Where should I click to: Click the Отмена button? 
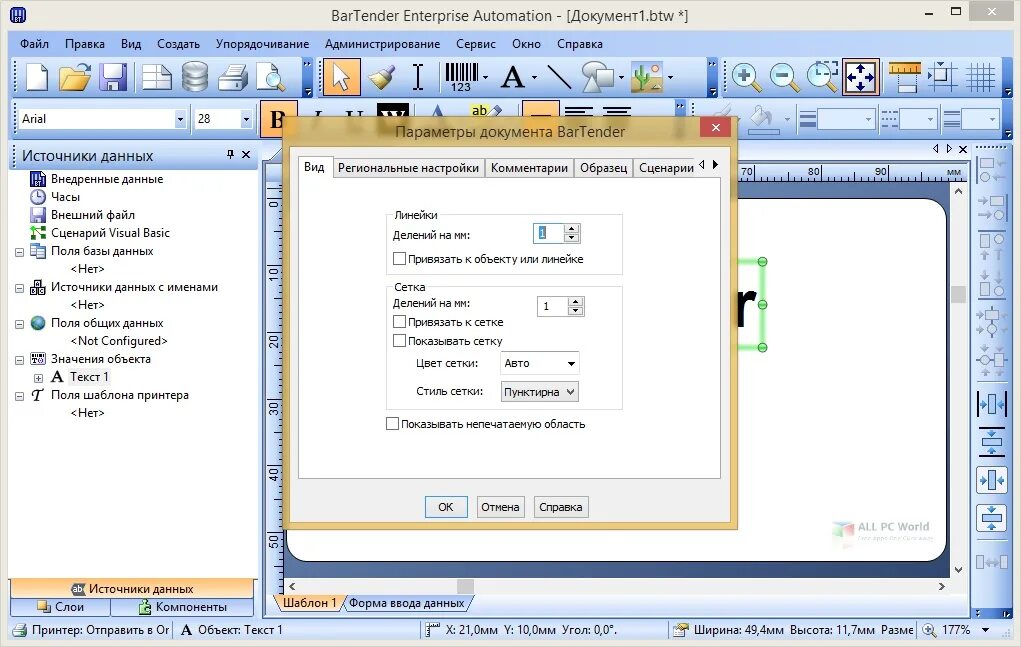(500, 506)
